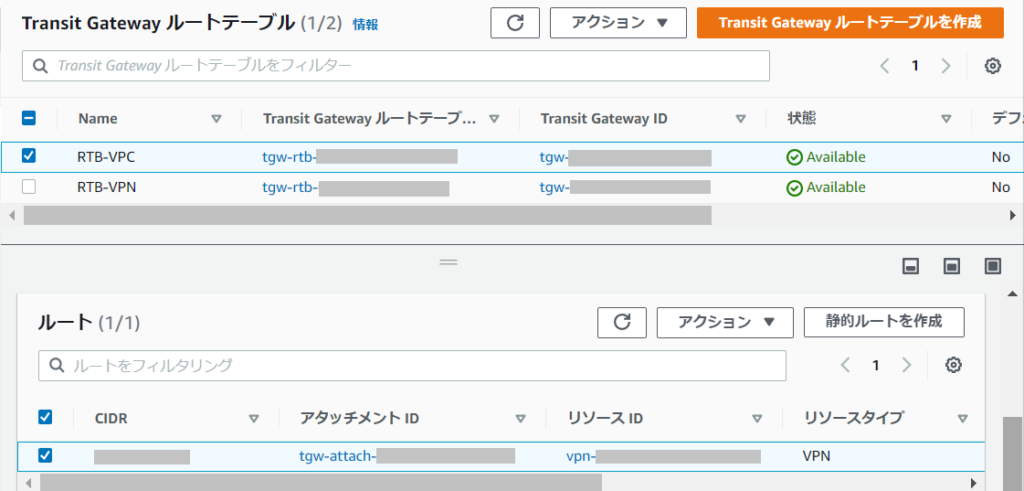Sort by Transit Gateway ID column
This screenshot has height=491, width=1024.
click(x=741, y=119)
